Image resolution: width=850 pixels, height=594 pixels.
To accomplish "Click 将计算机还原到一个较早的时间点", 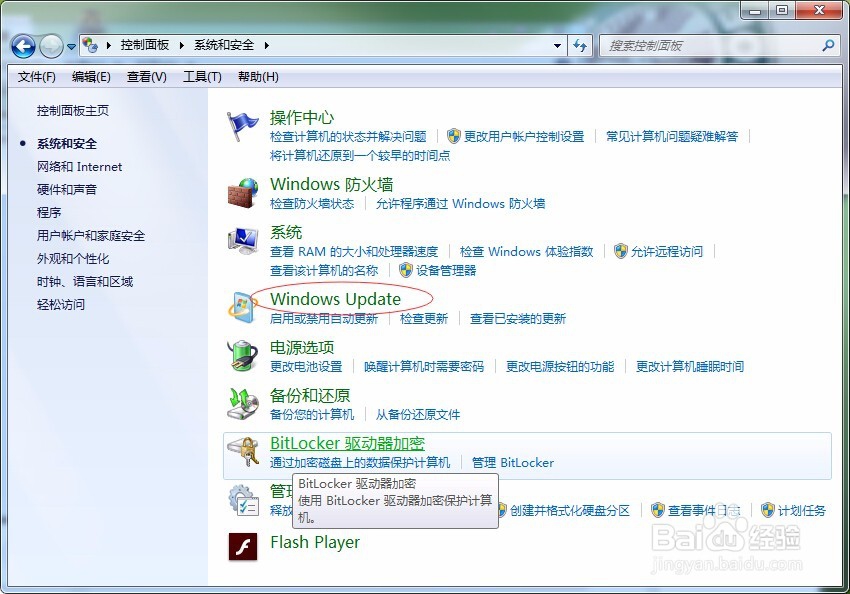I will (360, 156).
